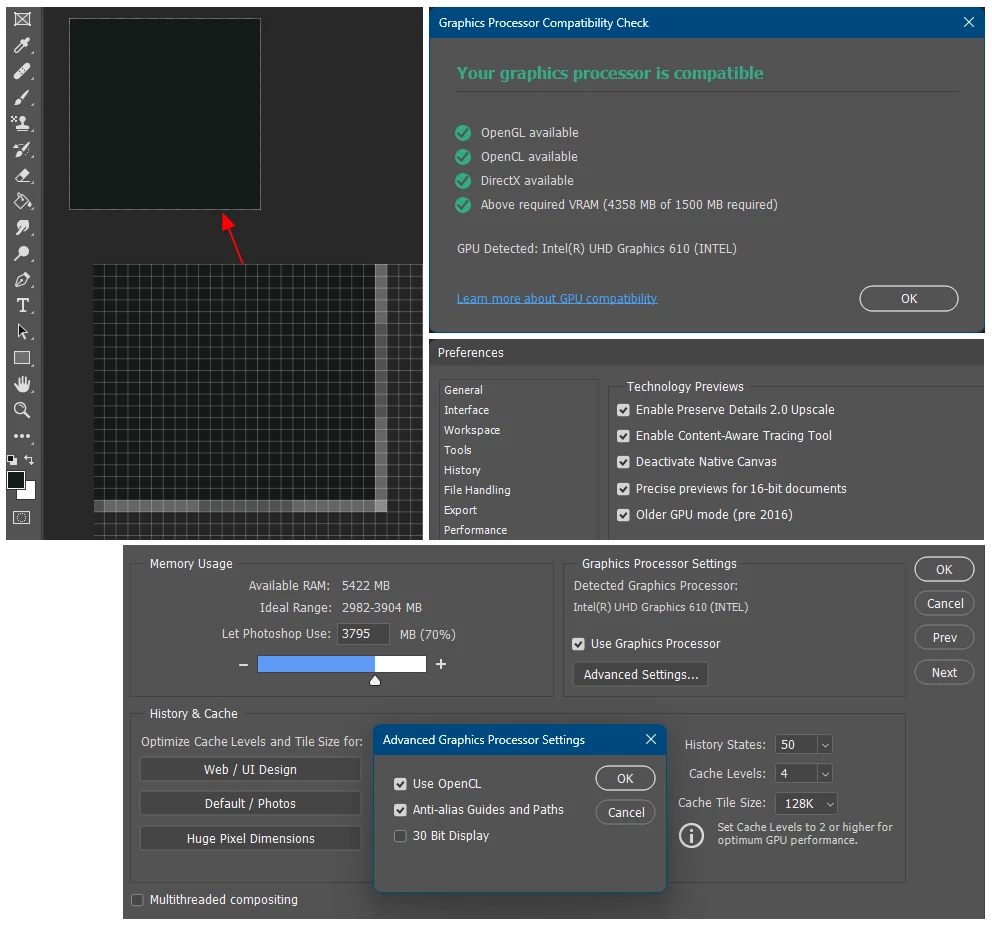Select the Eyedropper tool
Screen dimensions: 992x928
point(22,45)
